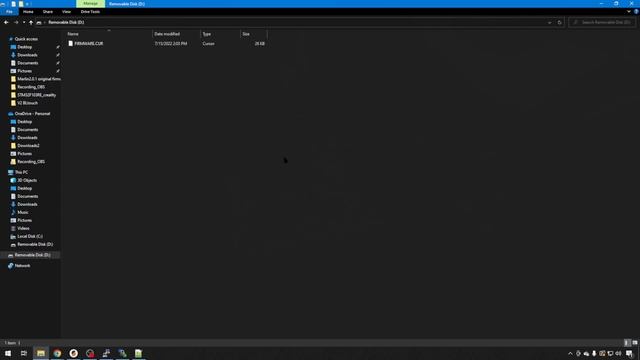Click the FIRMWARE.CUR file icon

point(71,43)
